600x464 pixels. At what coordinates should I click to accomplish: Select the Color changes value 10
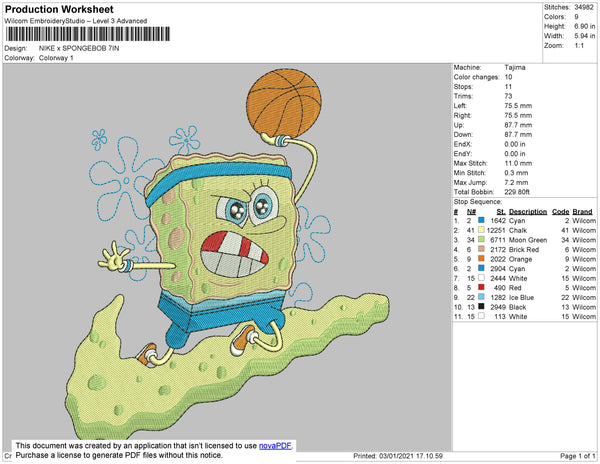point(508,77)
